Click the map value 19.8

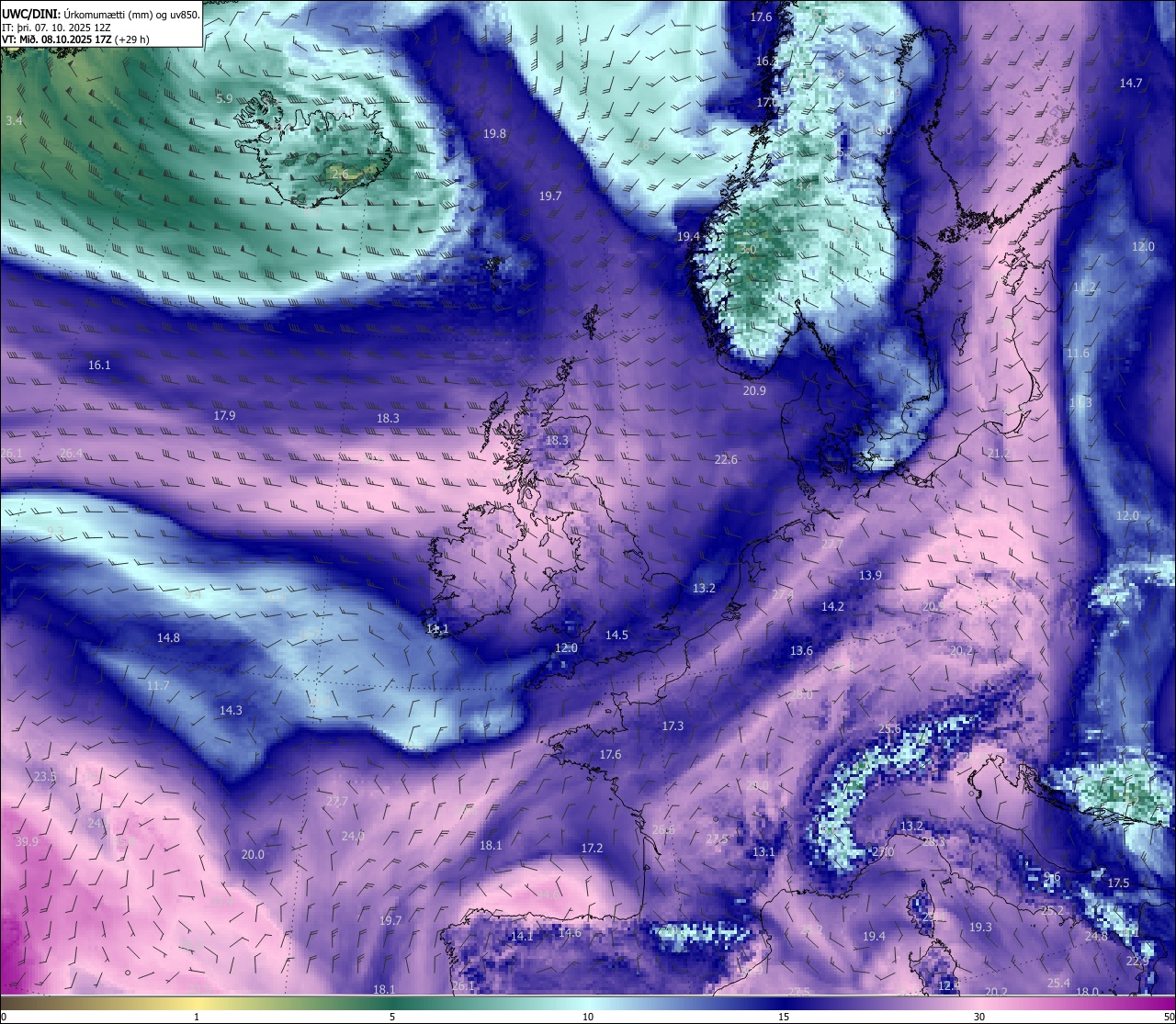pyautogui.click(x=494, y=134)
